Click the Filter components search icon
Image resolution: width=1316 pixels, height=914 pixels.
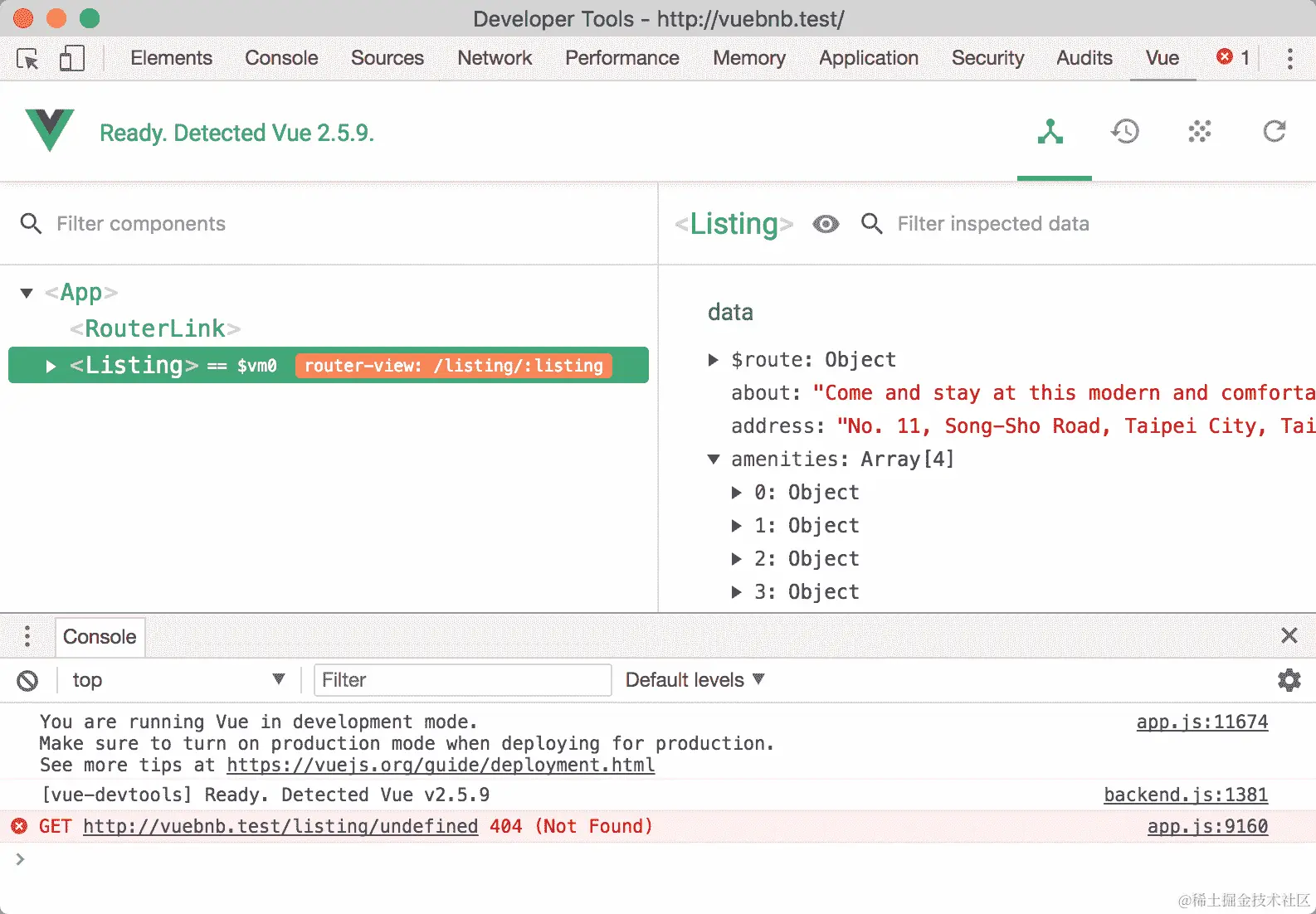point(31,223)
